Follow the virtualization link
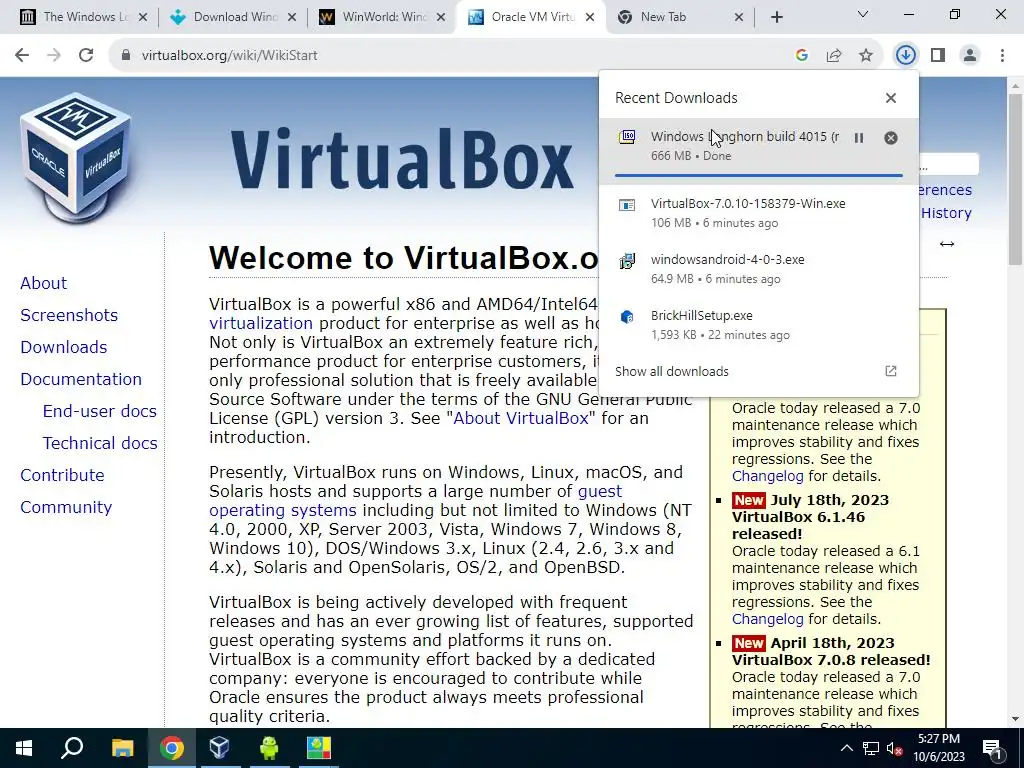 [x=261, y=323]
